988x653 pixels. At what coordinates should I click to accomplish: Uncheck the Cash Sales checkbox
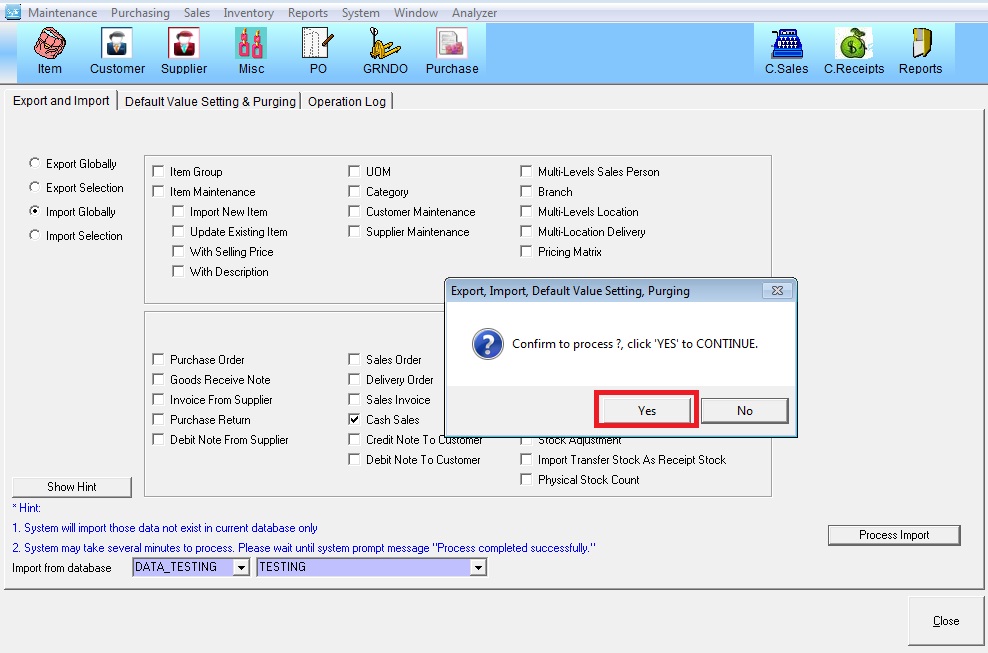point(355,420)
